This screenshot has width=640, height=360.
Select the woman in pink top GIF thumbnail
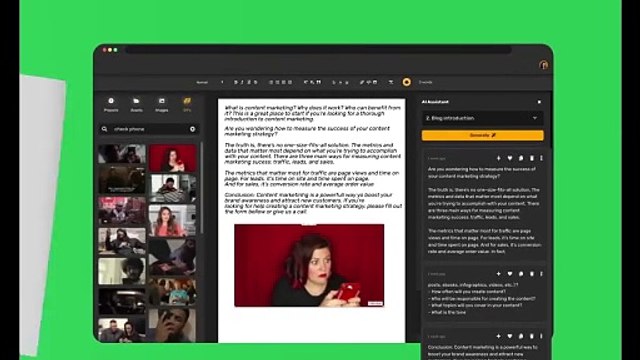(172, 220)
